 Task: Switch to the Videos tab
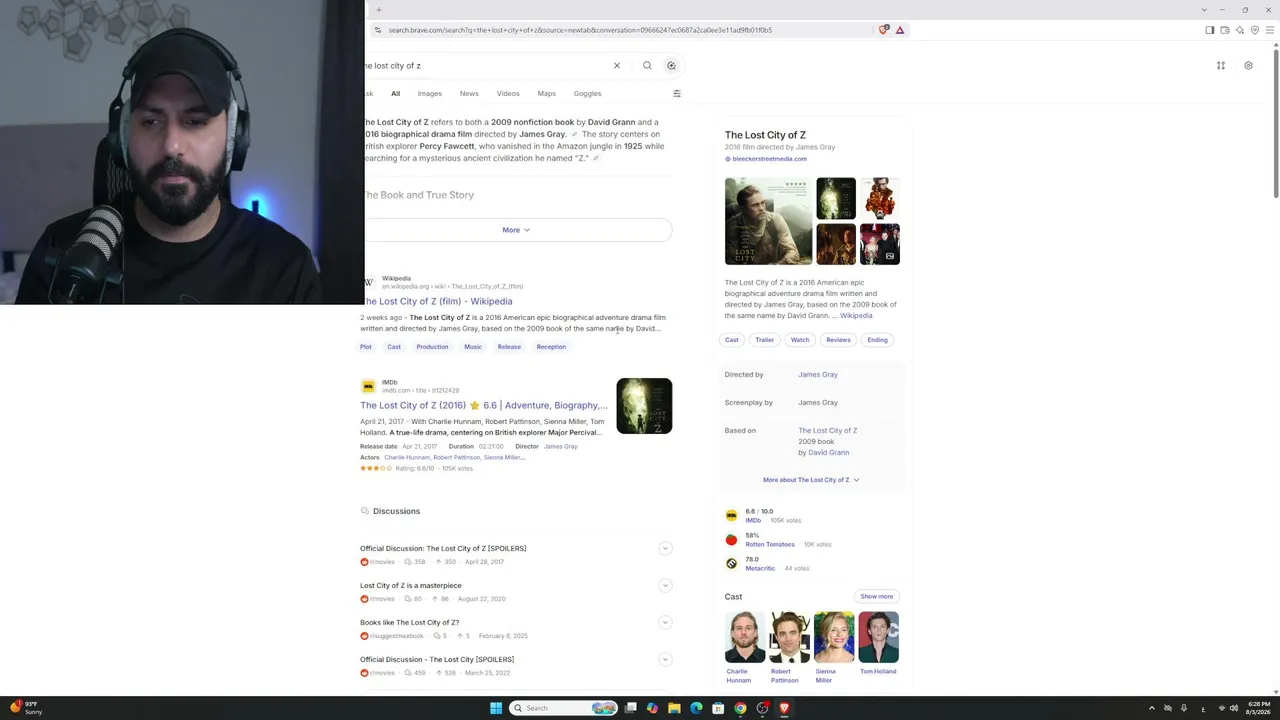[508, 94]
